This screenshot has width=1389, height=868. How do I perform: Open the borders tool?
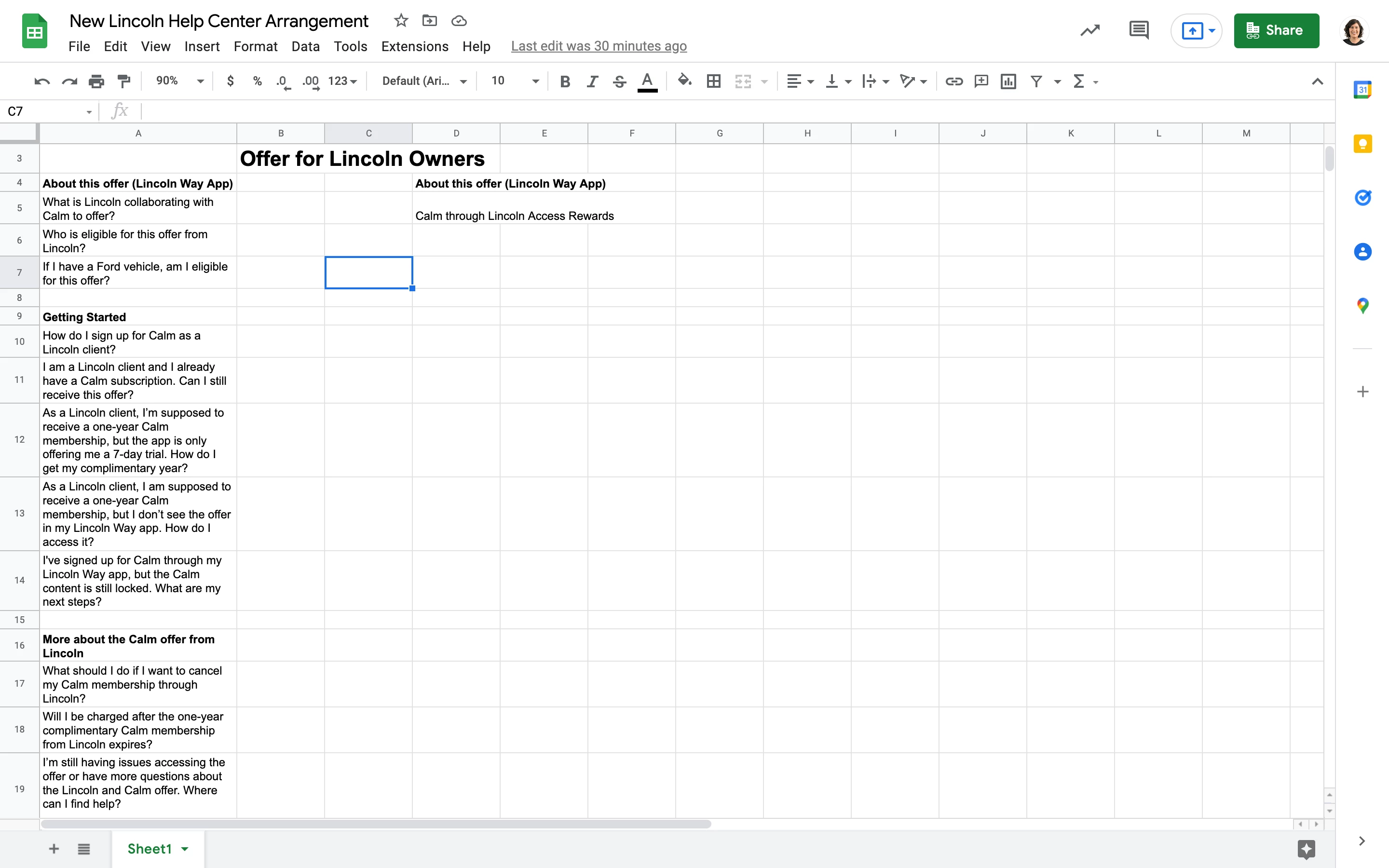tap(713, 81)
